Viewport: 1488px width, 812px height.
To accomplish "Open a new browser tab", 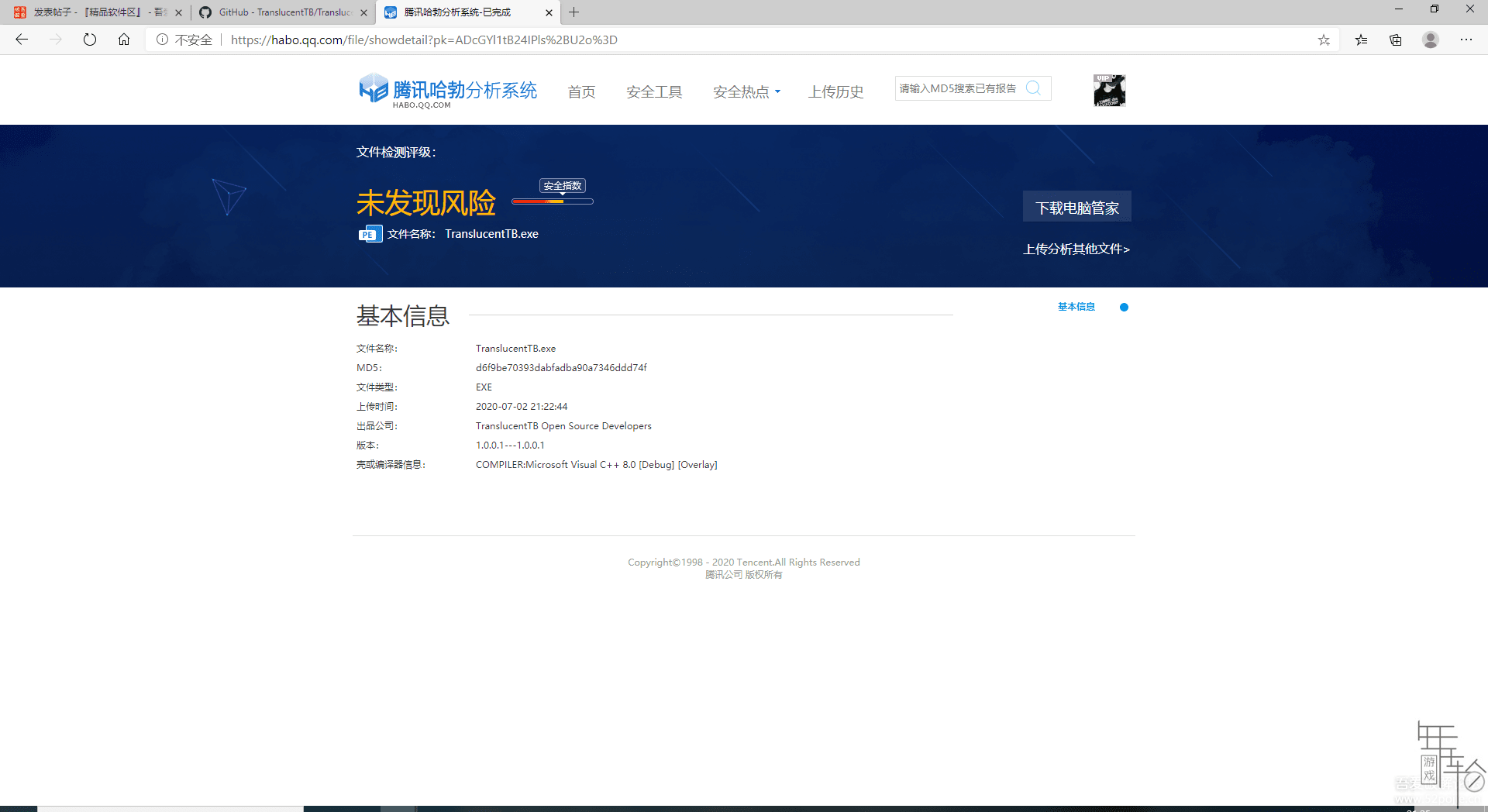I will (x=573, y=12).
